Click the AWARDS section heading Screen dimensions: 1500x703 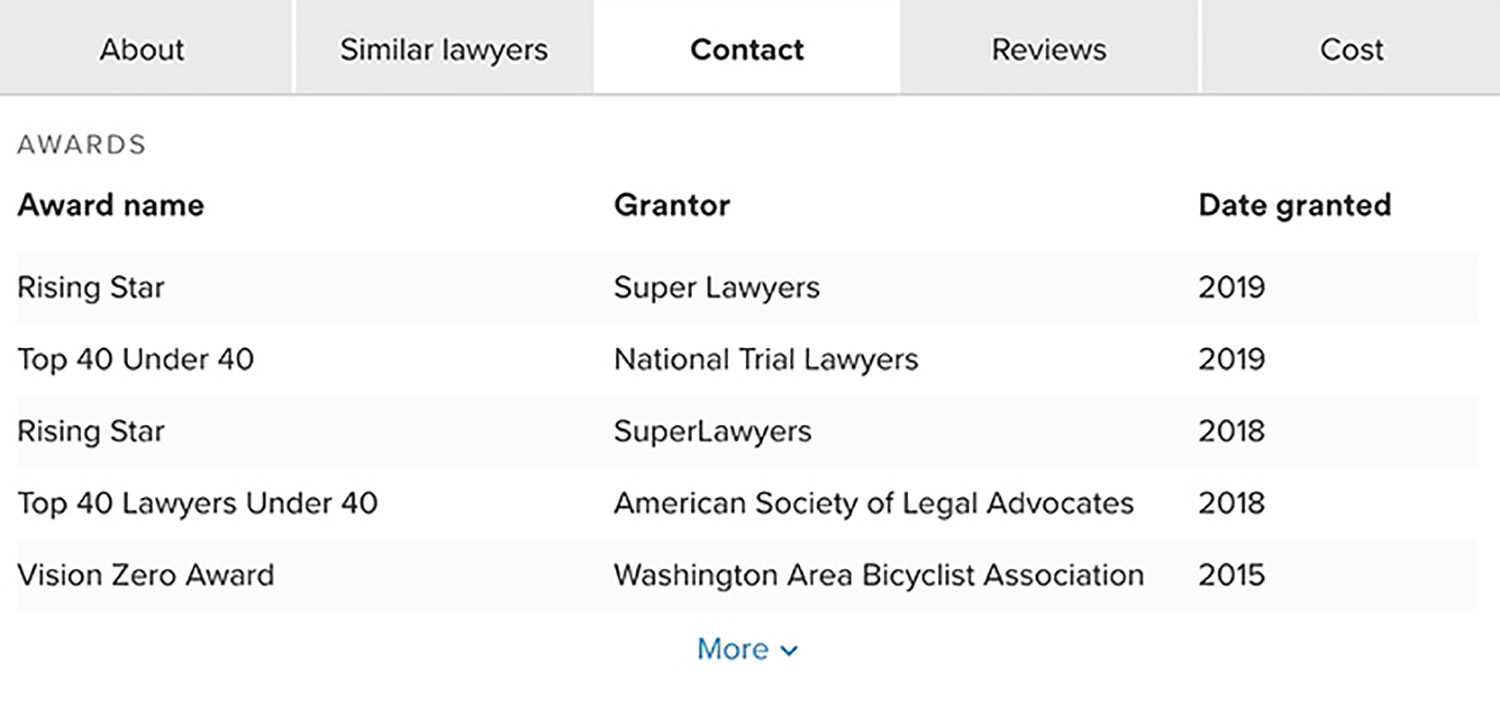(x=82, y=145)
